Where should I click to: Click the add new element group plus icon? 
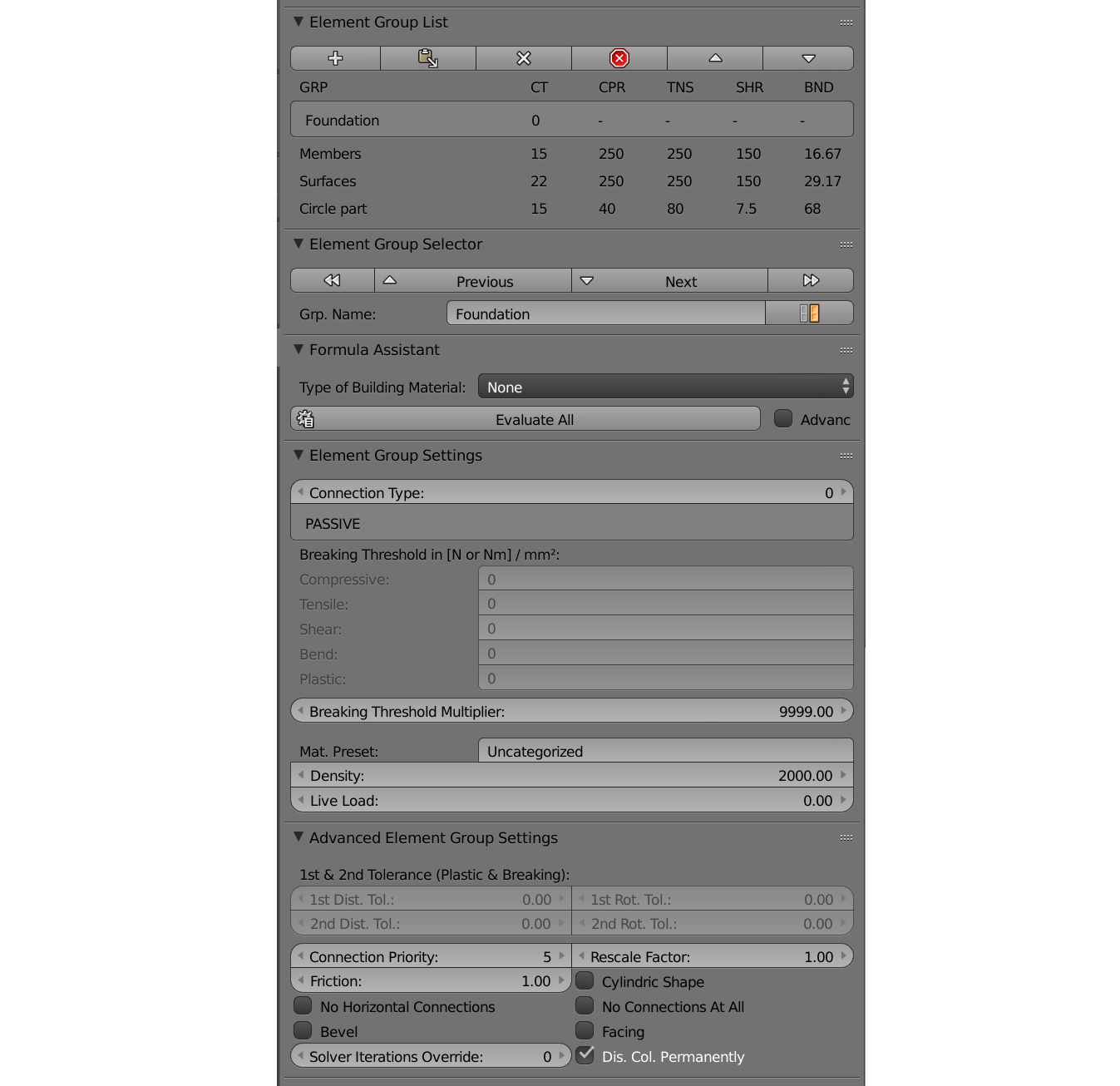334,58
